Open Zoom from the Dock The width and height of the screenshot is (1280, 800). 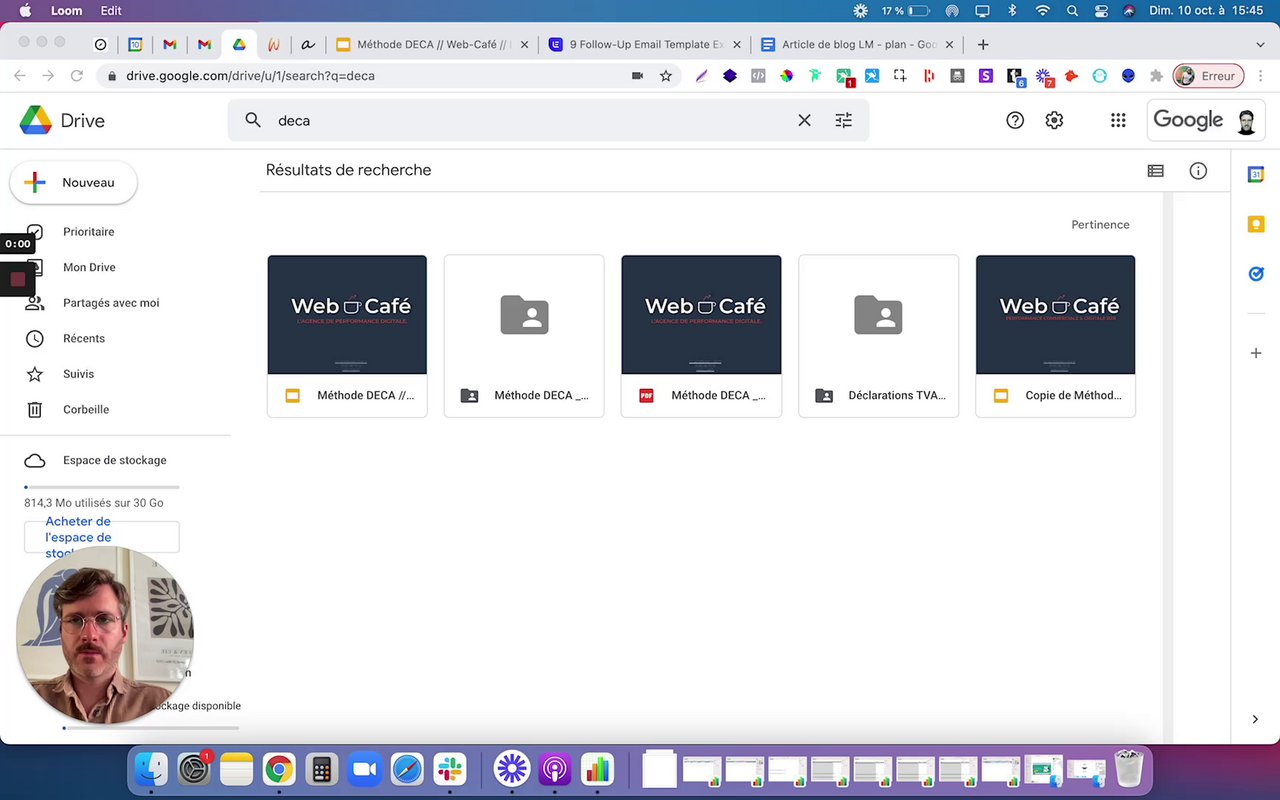click(364, 769)
